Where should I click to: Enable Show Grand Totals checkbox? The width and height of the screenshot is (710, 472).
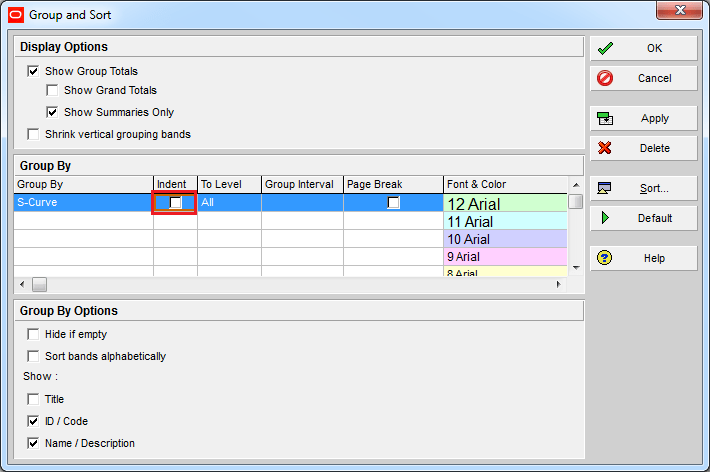pos(53,91)
